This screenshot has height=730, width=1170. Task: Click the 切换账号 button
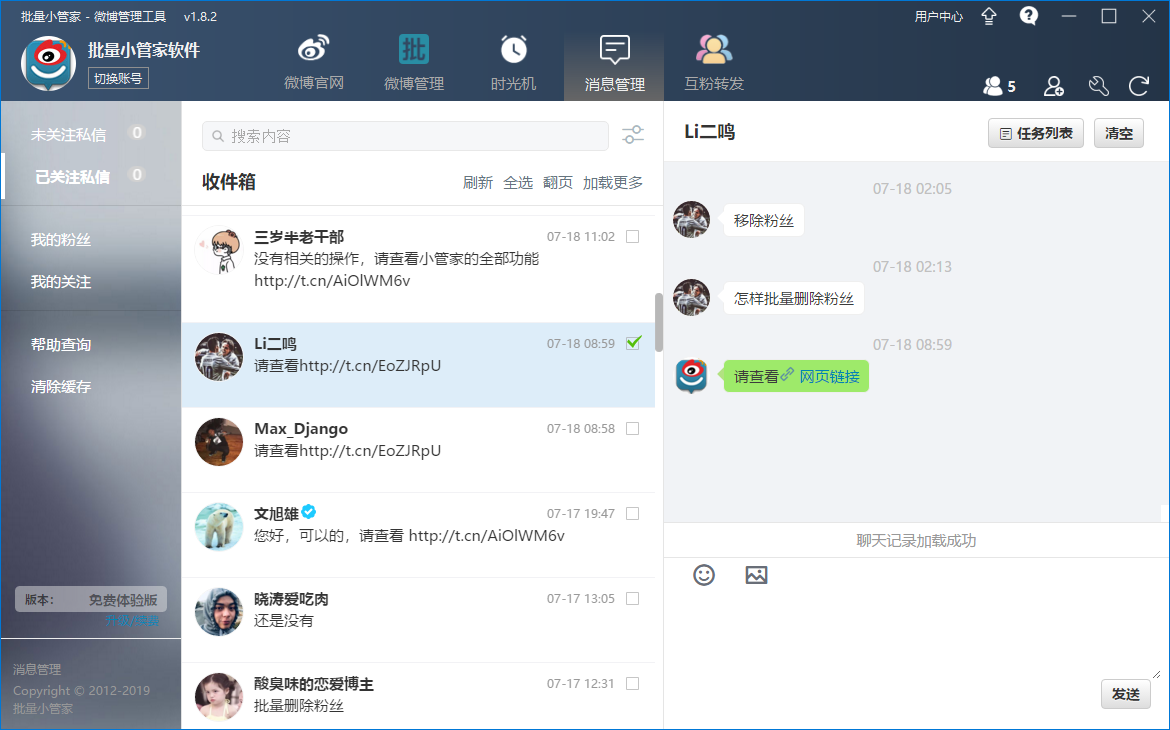click(118, 78)
